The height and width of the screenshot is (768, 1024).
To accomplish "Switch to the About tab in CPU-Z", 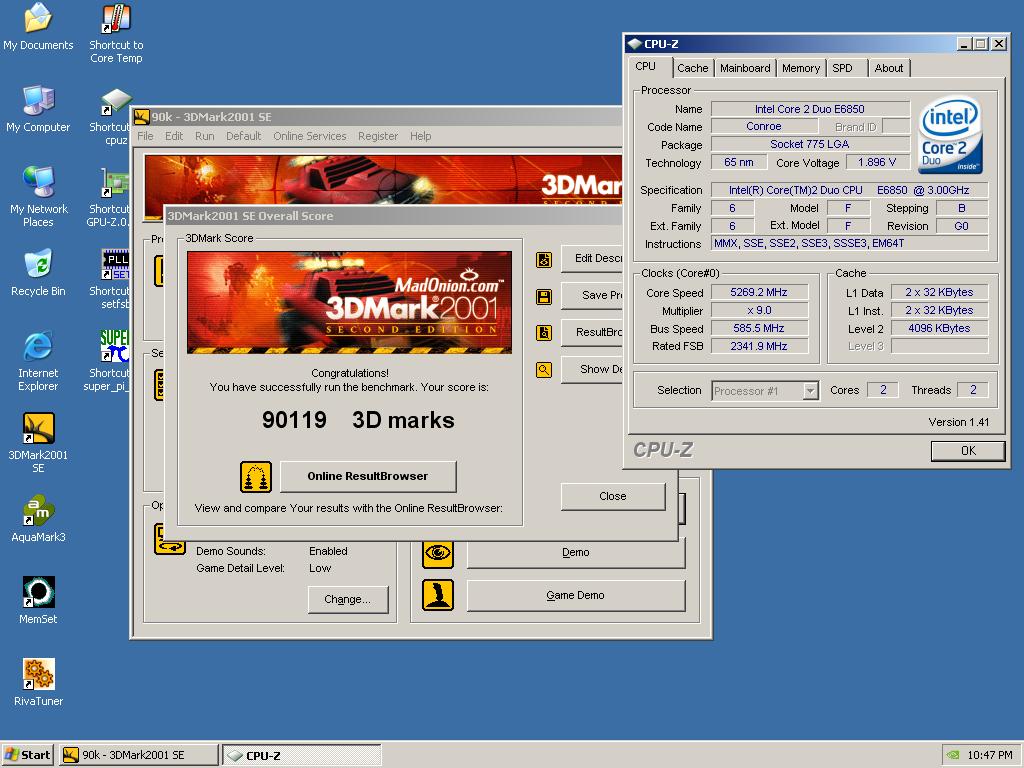I will tap(889, 68).
